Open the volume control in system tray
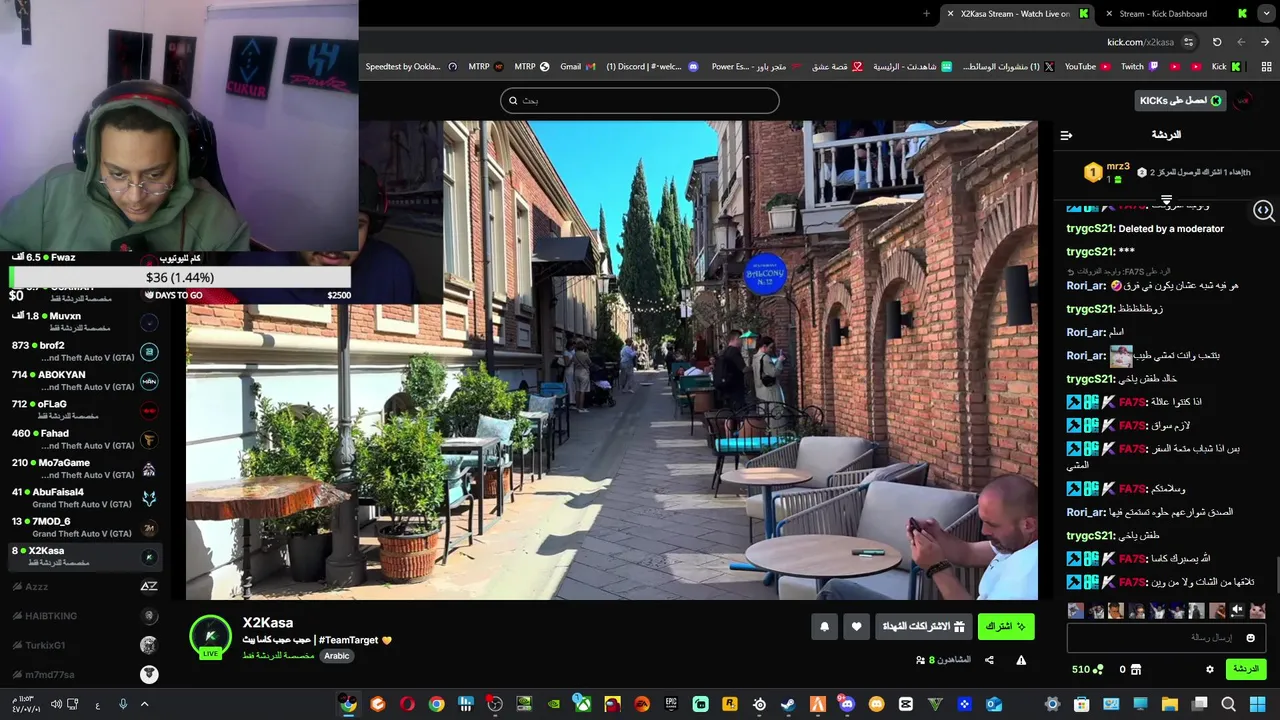 pyautogui.click(x=56, y=704)
